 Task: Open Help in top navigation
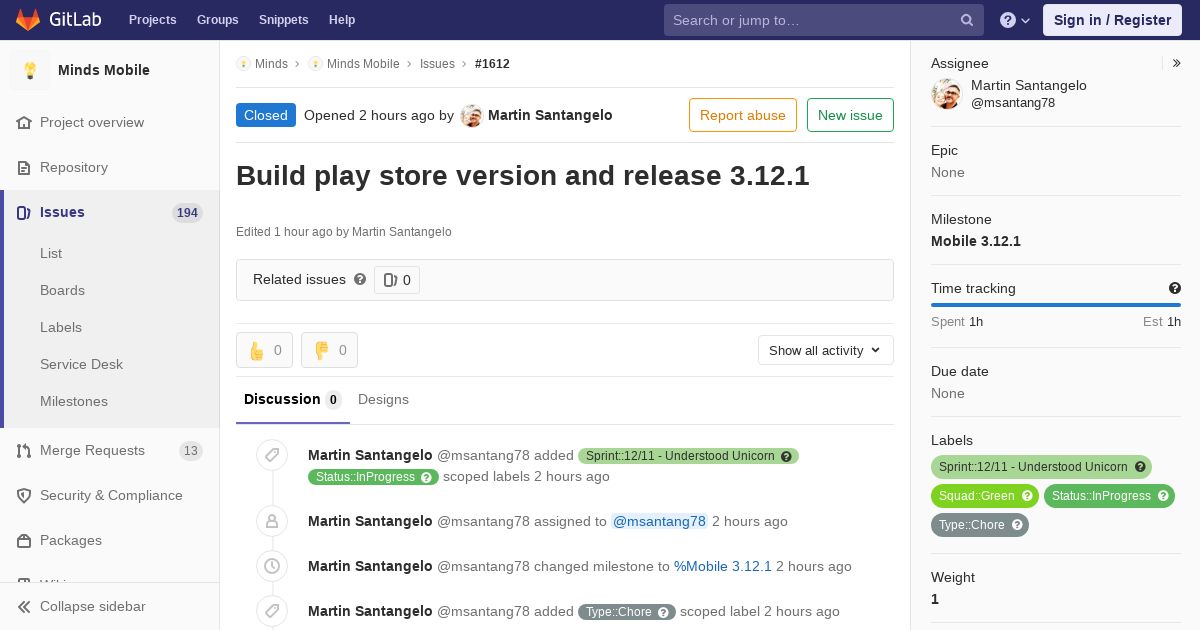click(342, 20)
